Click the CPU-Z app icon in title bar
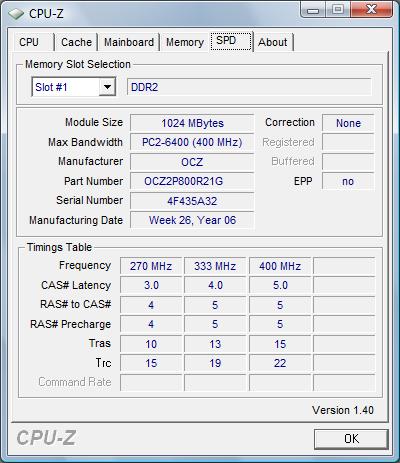400x463 pixels. pyautogui.click(x=16, y=14)
